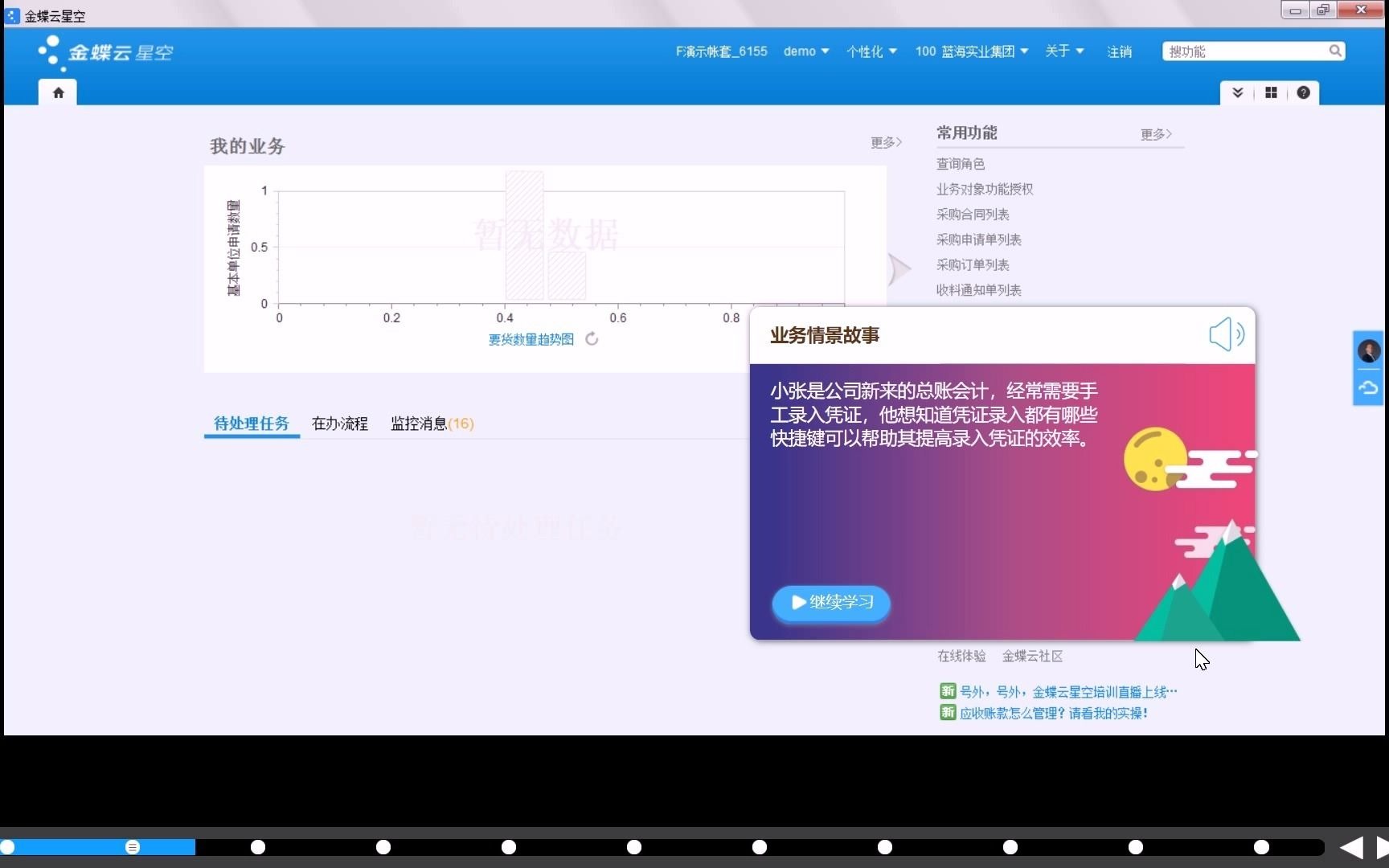The image size is (1389, 868).
Task: Open 采购申请单列表 link
Action: [x=979, y=240]
